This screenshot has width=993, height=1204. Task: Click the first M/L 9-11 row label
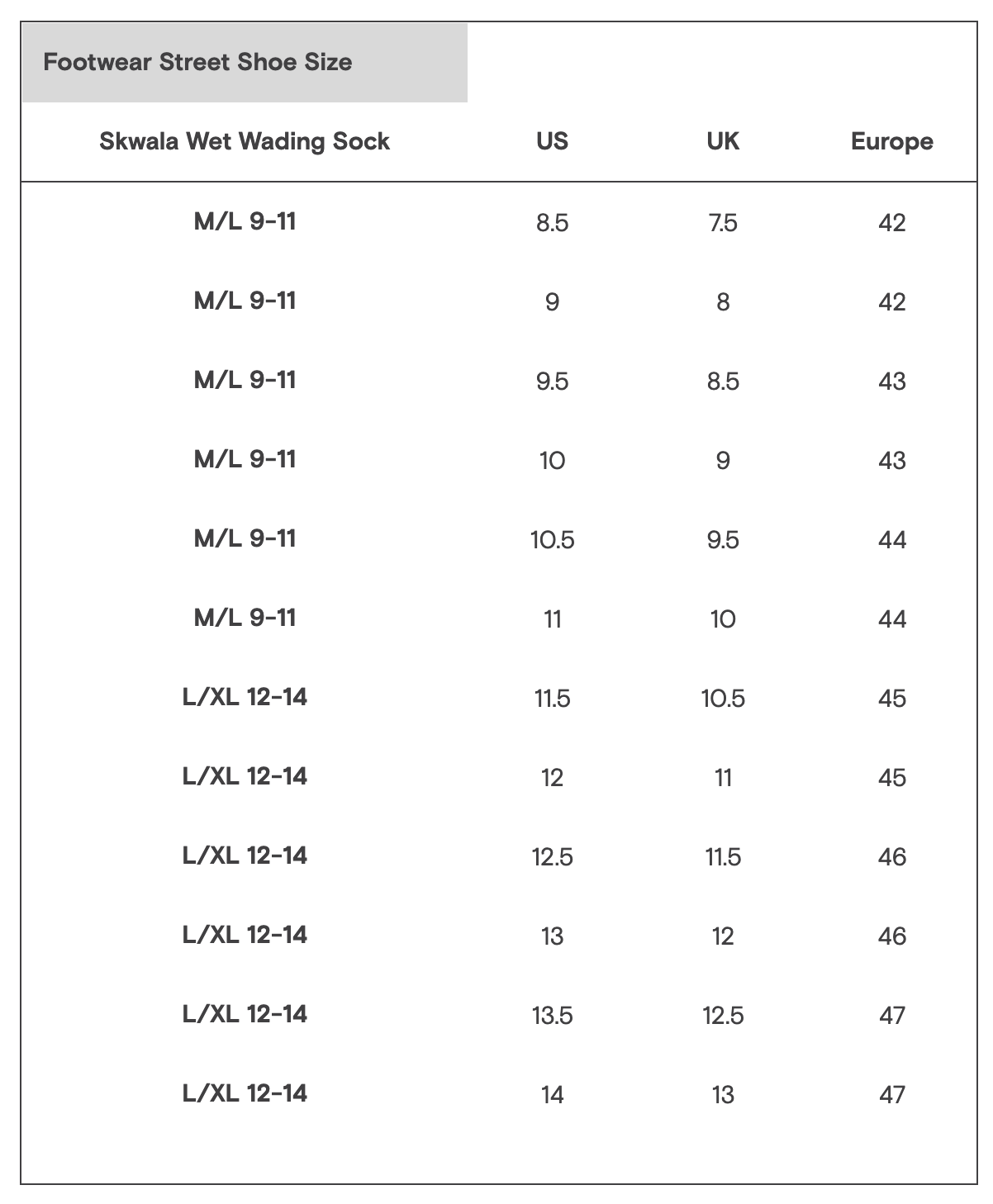245,221
